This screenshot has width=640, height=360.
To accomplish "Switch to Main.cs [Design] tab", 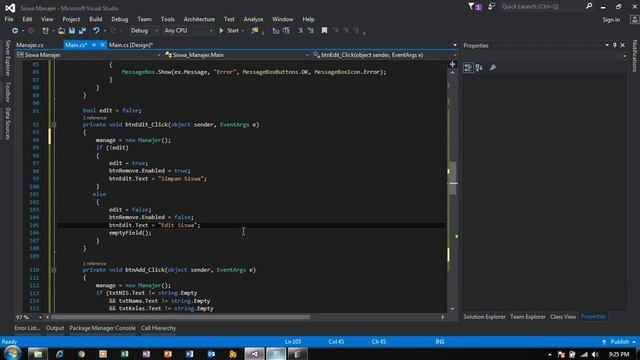I will pyautogui.click(x=131, y=45).
